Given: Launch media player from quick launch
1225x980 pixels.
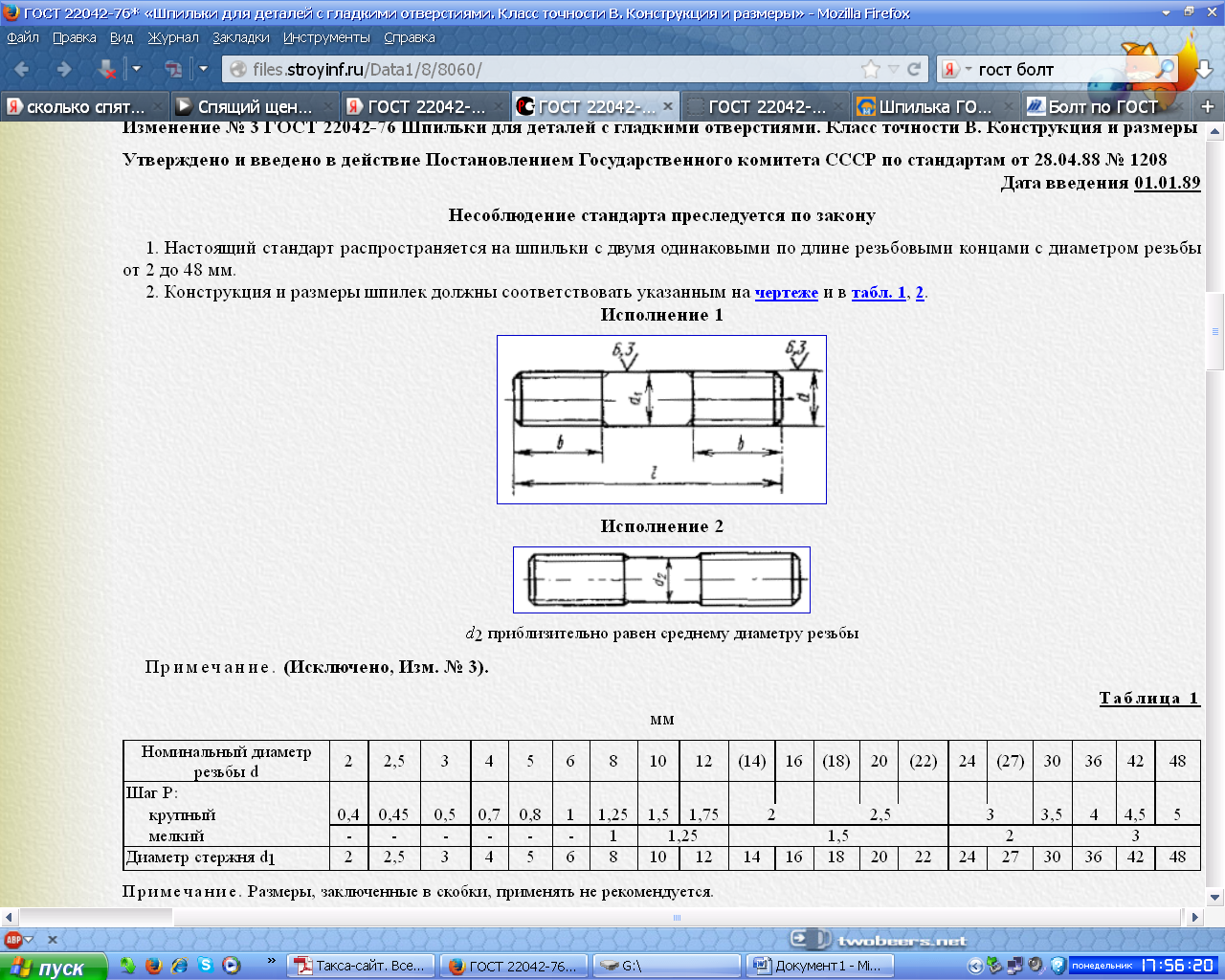Looking at the screenshot, I should point(231,966).
